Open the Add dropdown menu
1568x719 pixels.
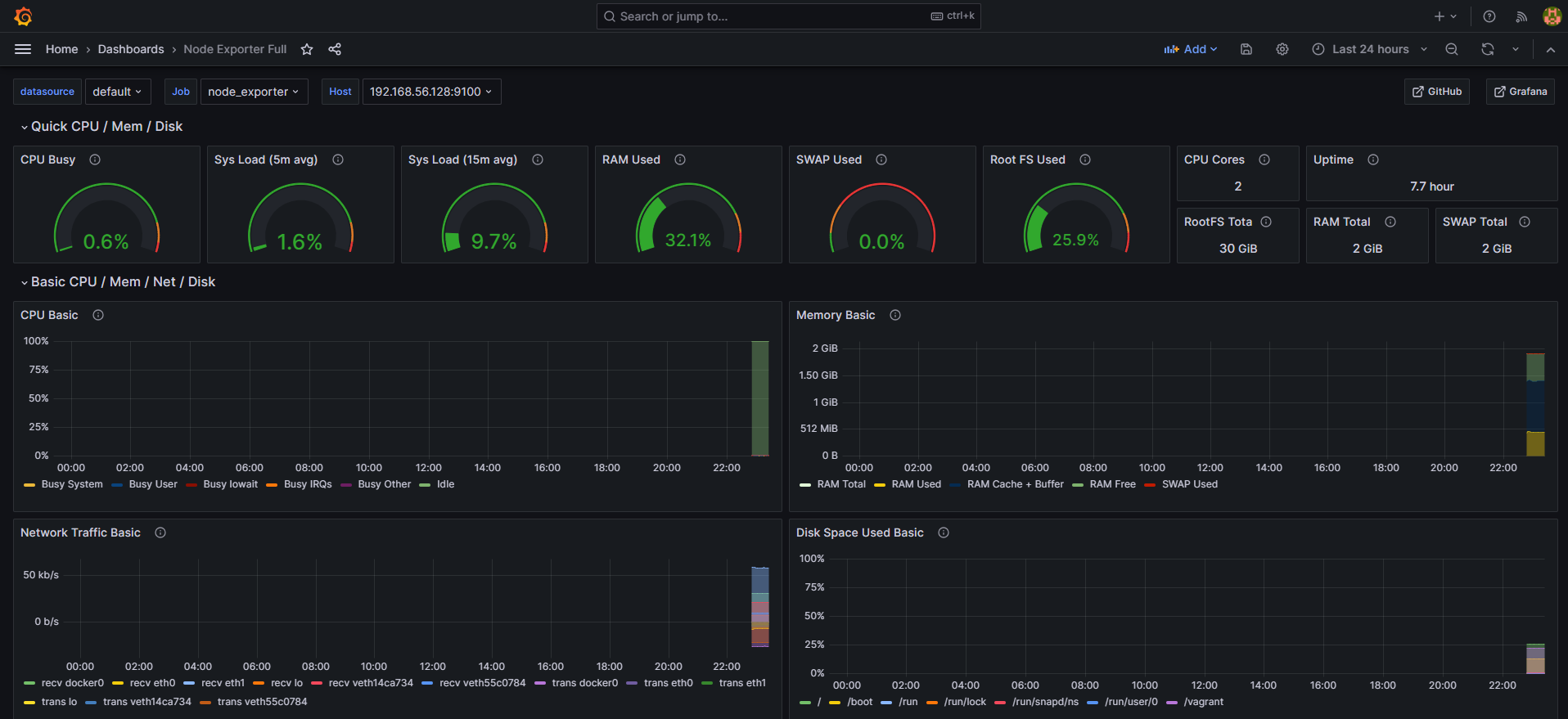pos(1191,49)
